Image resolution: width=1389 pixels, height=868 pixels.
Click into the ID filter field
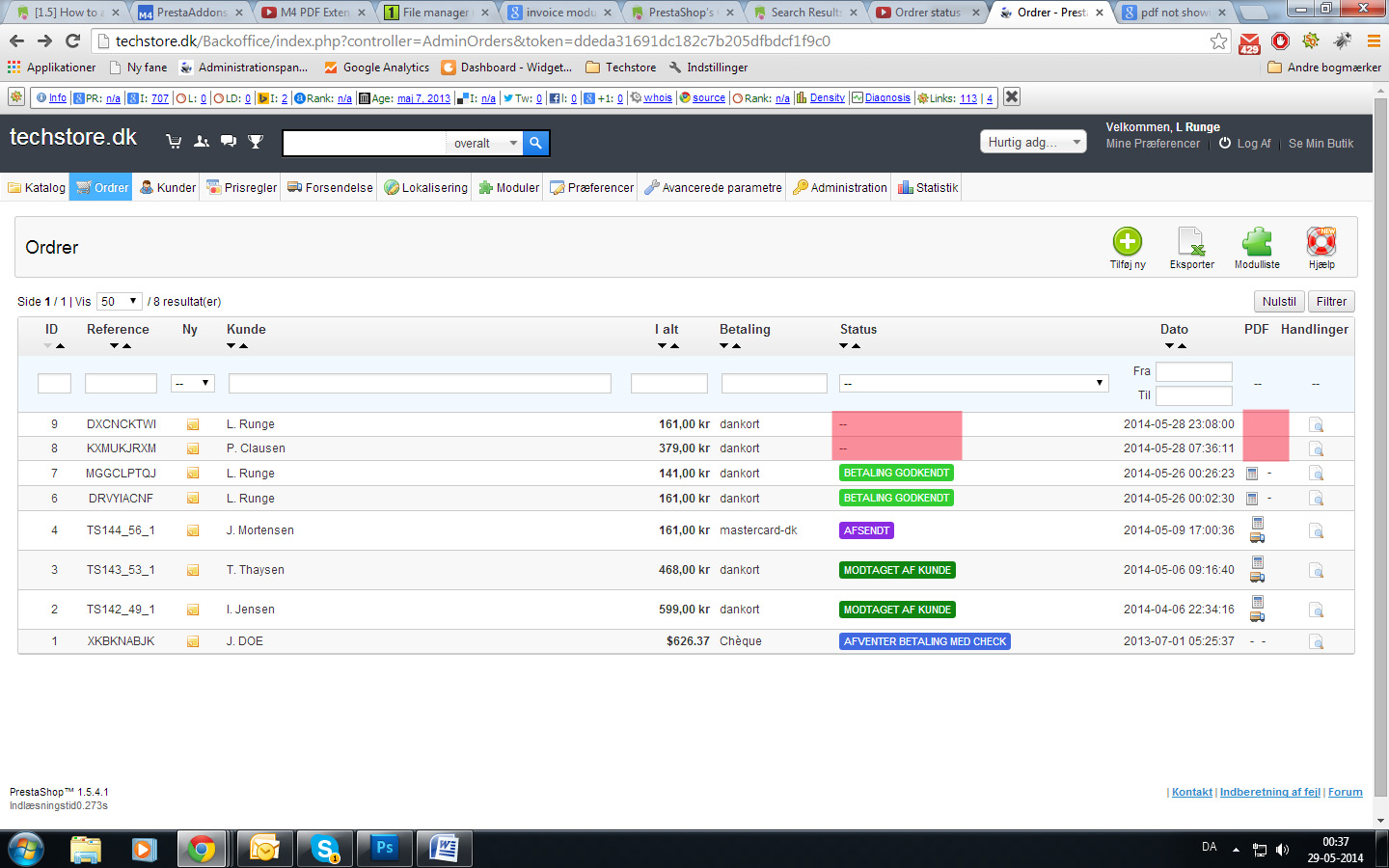[54, 383]
